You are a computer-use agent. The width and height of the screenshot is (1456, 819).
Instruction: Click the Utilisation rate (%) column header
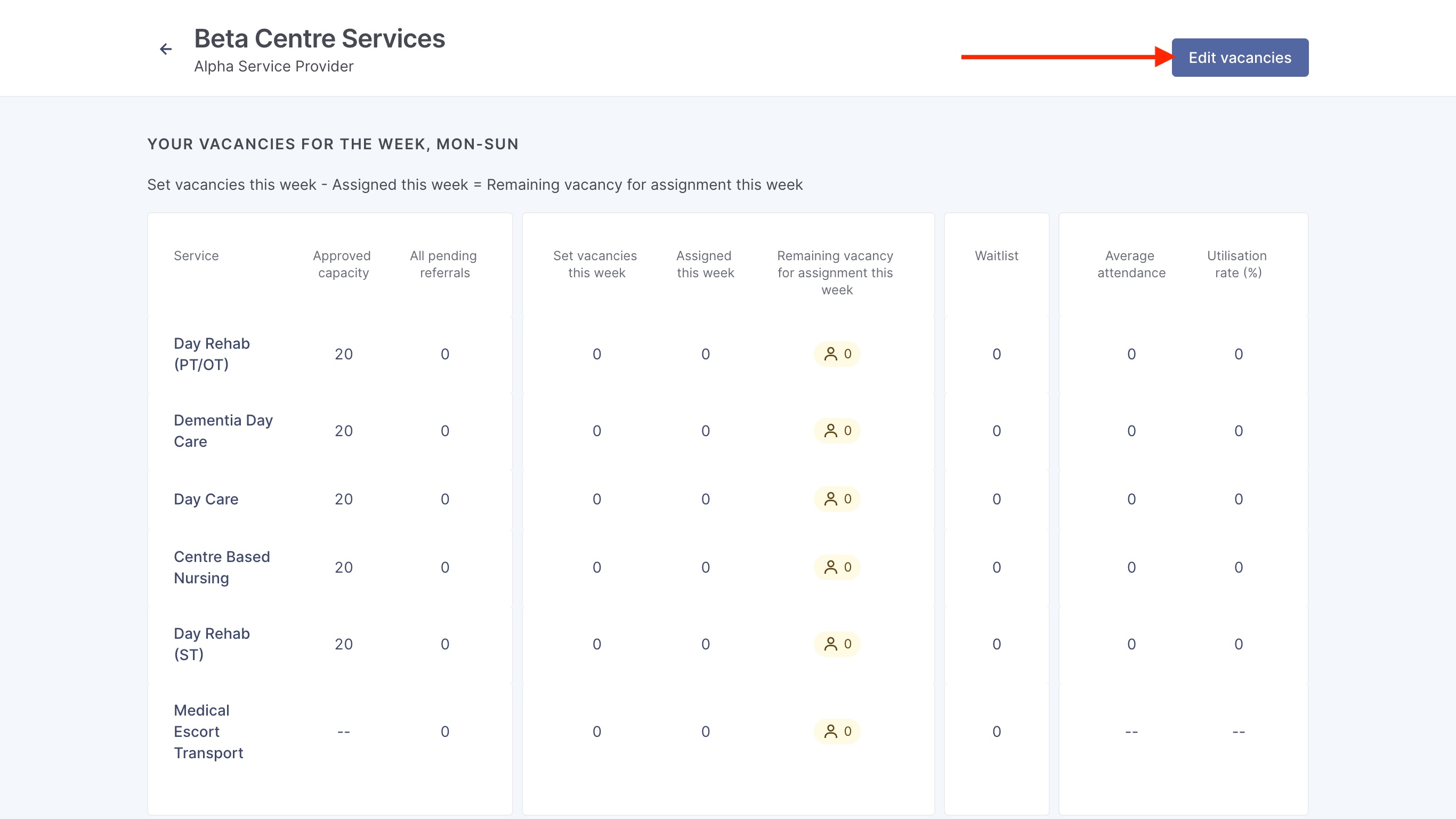coord(1237,264)
